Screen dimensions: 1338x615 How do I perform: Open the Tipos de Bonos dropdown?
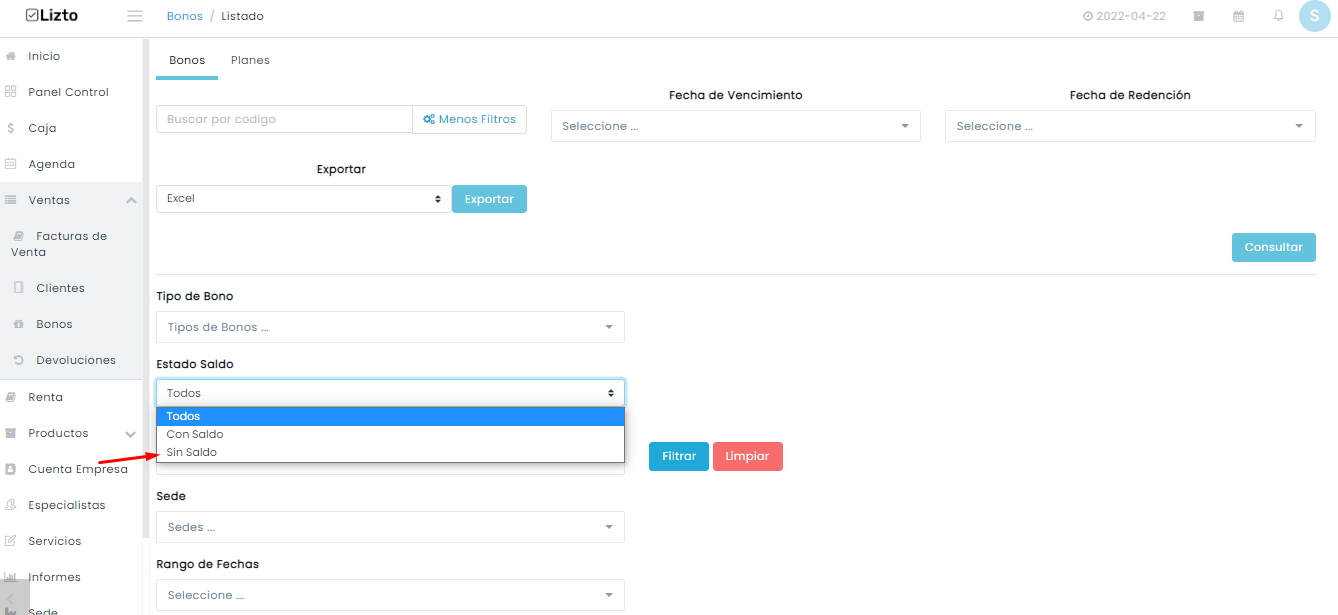390,327
